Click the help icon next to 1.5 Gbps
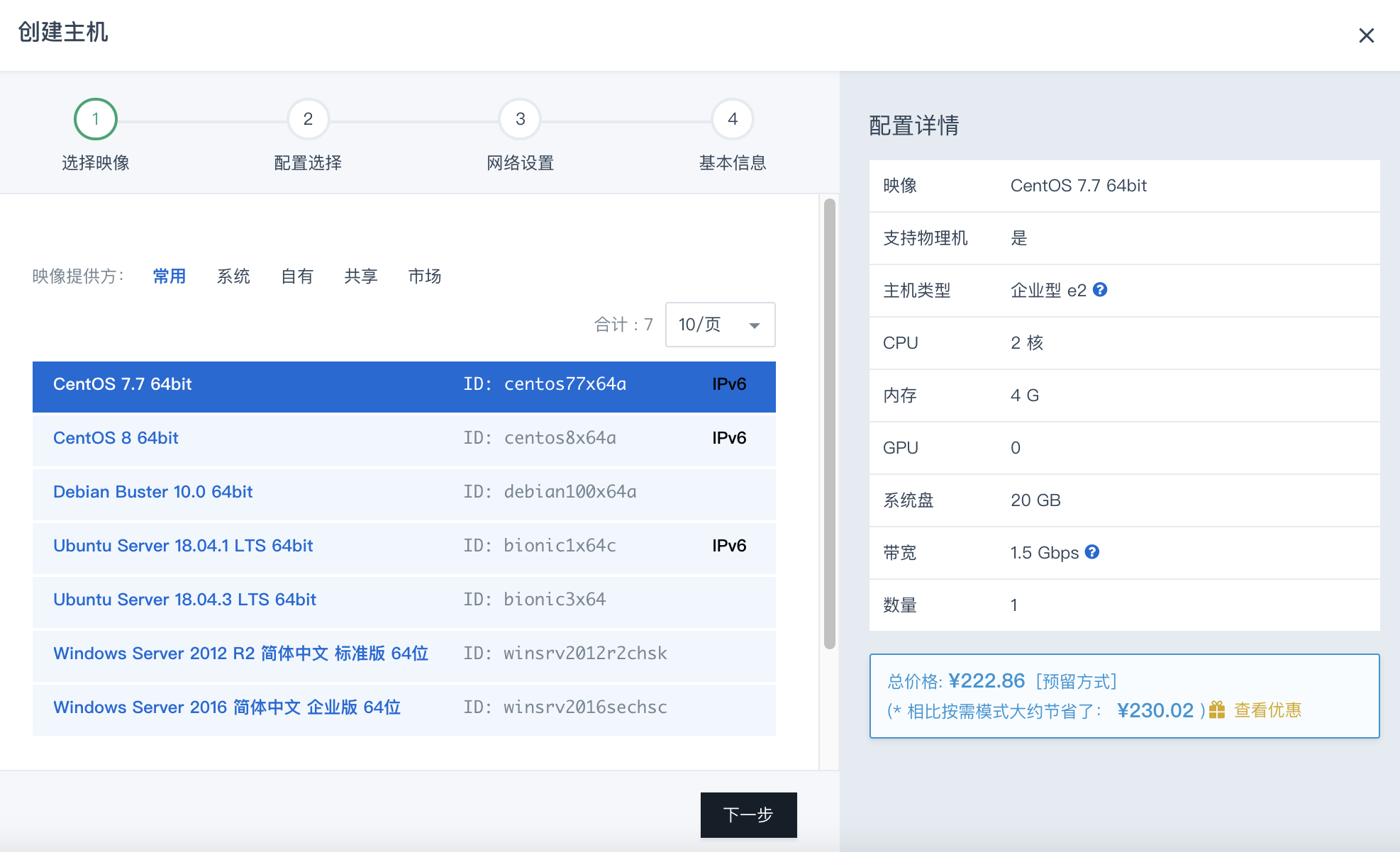 click(x=1092, y=551)
